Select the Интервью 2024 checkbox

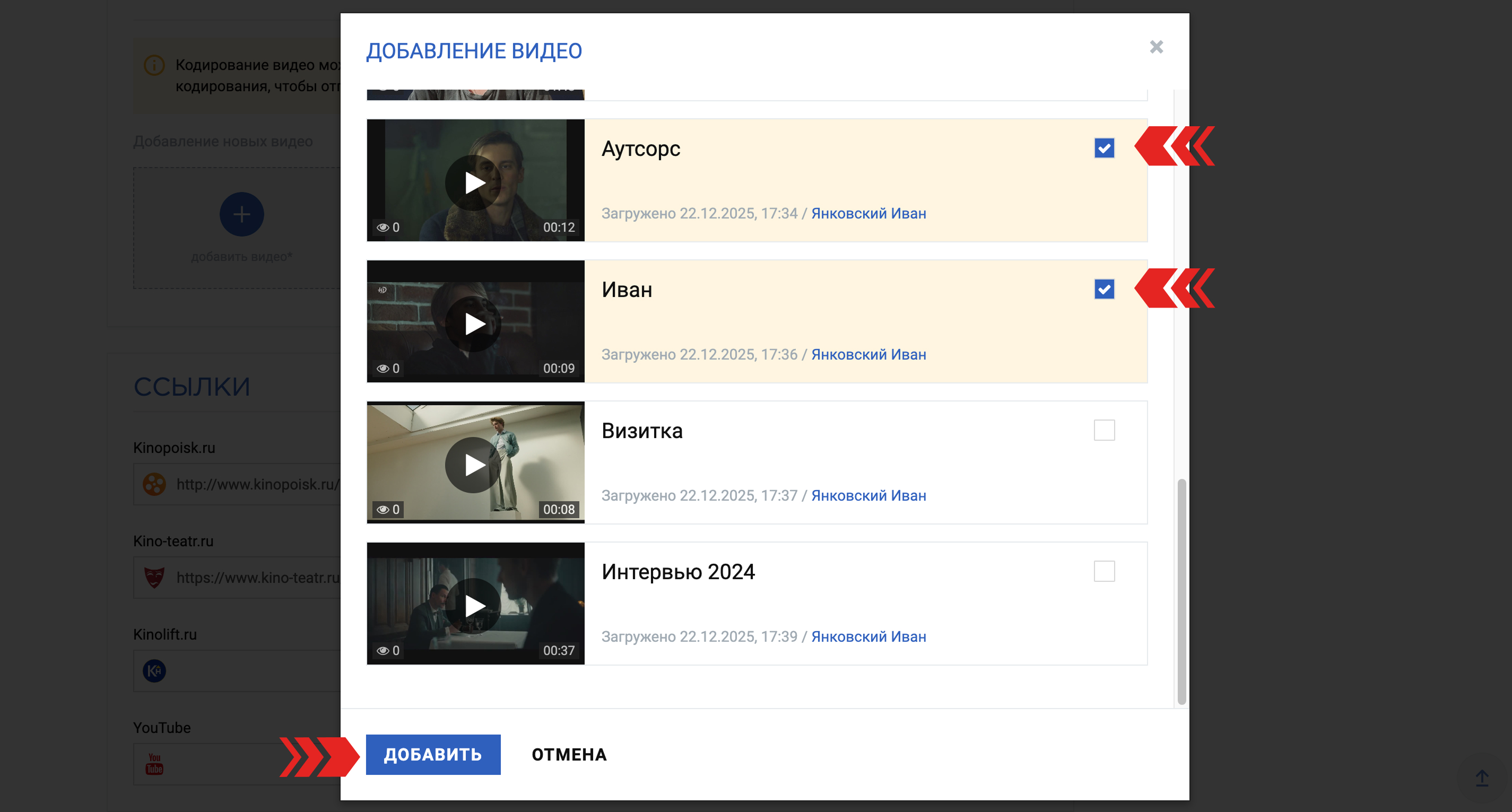coord(1103,571)
